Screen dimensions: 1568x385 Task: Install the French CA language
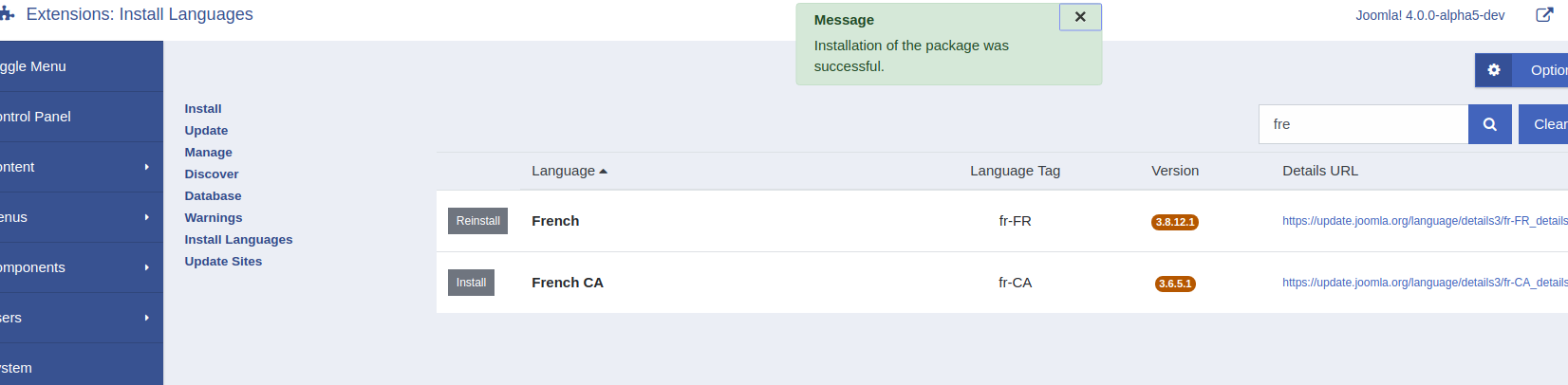pos(471,283)
